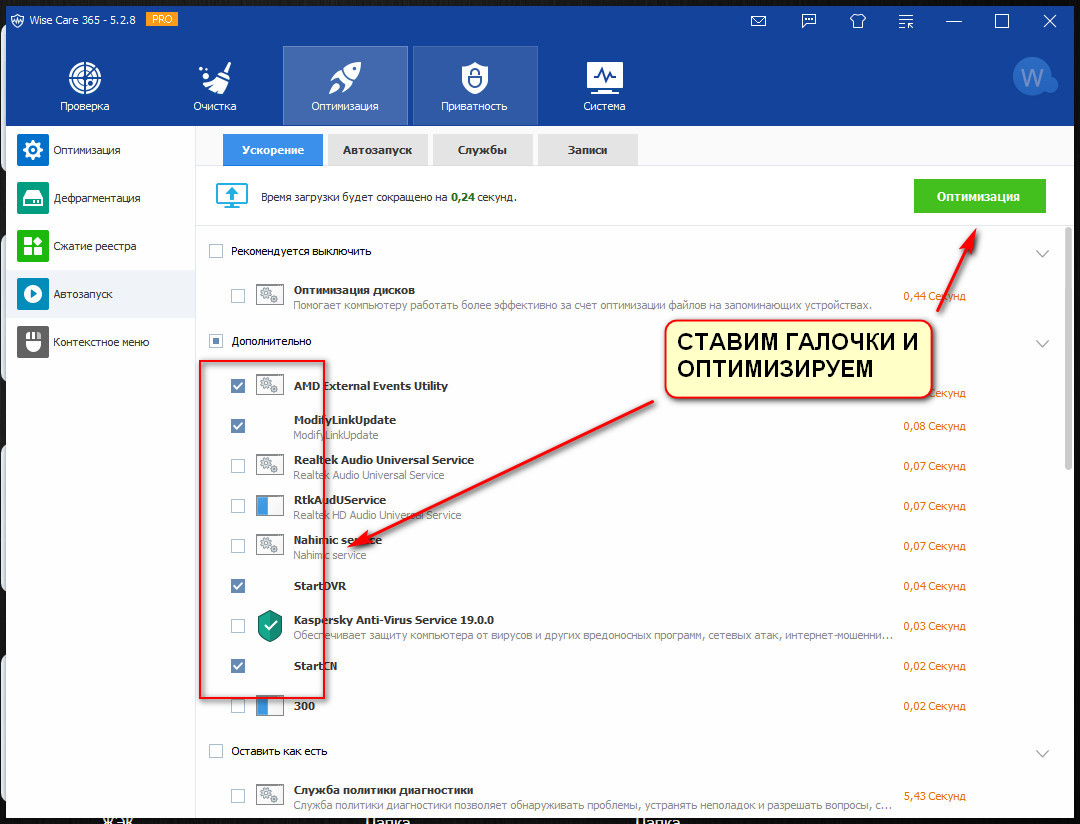Click the vertical list scrollbar
The image size is (1080, 824).
point(1068,348)
